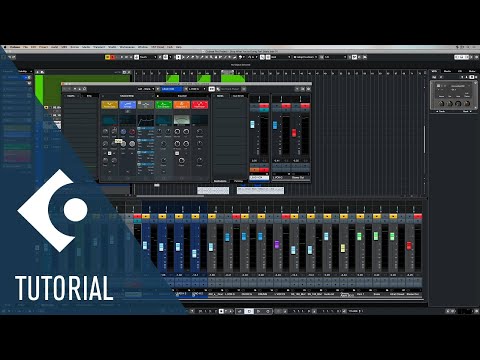The width and height of the screenshot is (480, 360).
Task: Select the Inserts tab in Channel Settings
Action: [71, 96]
